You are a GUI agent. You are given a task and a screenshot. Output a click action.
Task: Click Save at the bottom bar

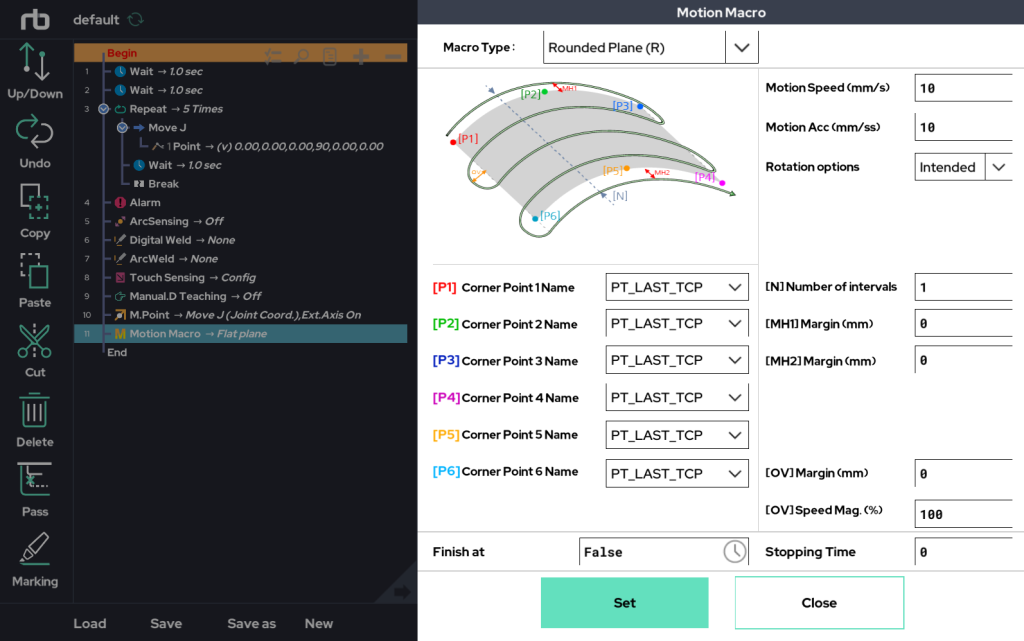click(x=166, y=623)
